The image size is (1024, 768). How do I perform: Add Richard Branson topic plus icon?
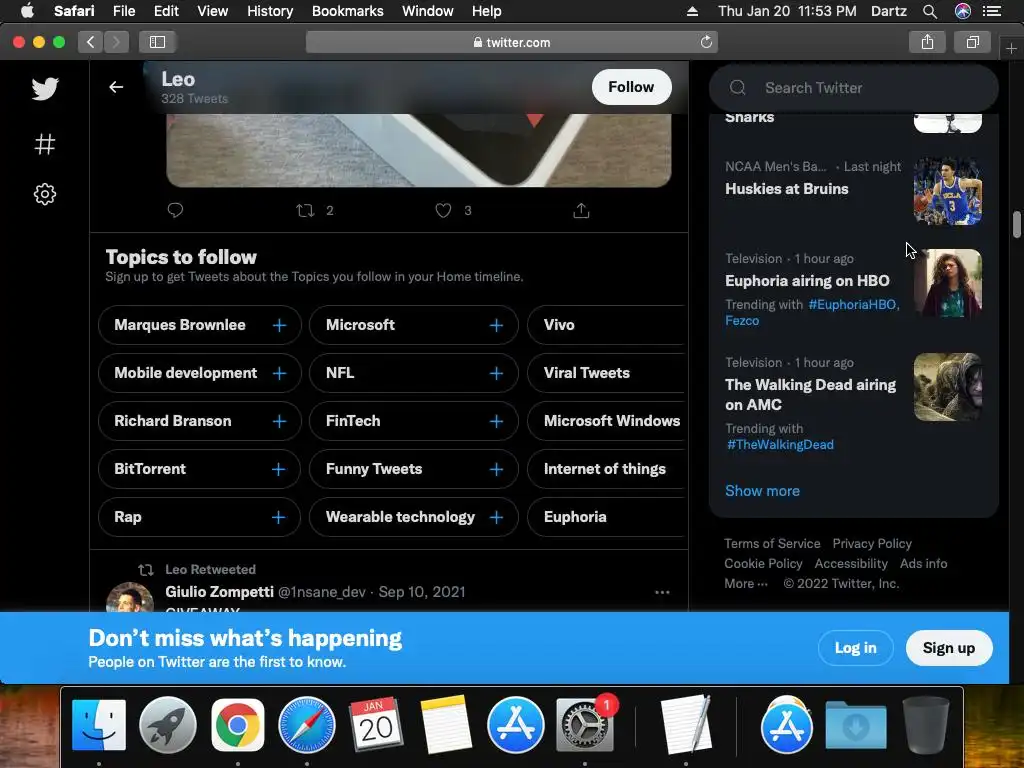pos(280,421)
